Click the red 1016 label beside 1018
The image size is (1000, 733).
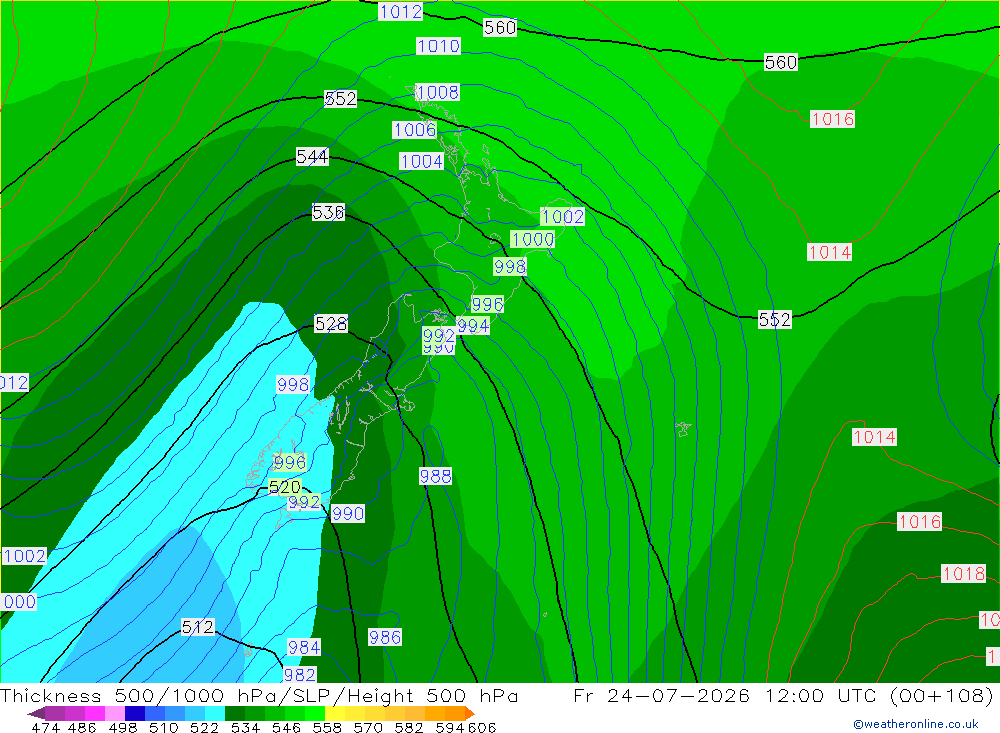(x=920, y=522)
